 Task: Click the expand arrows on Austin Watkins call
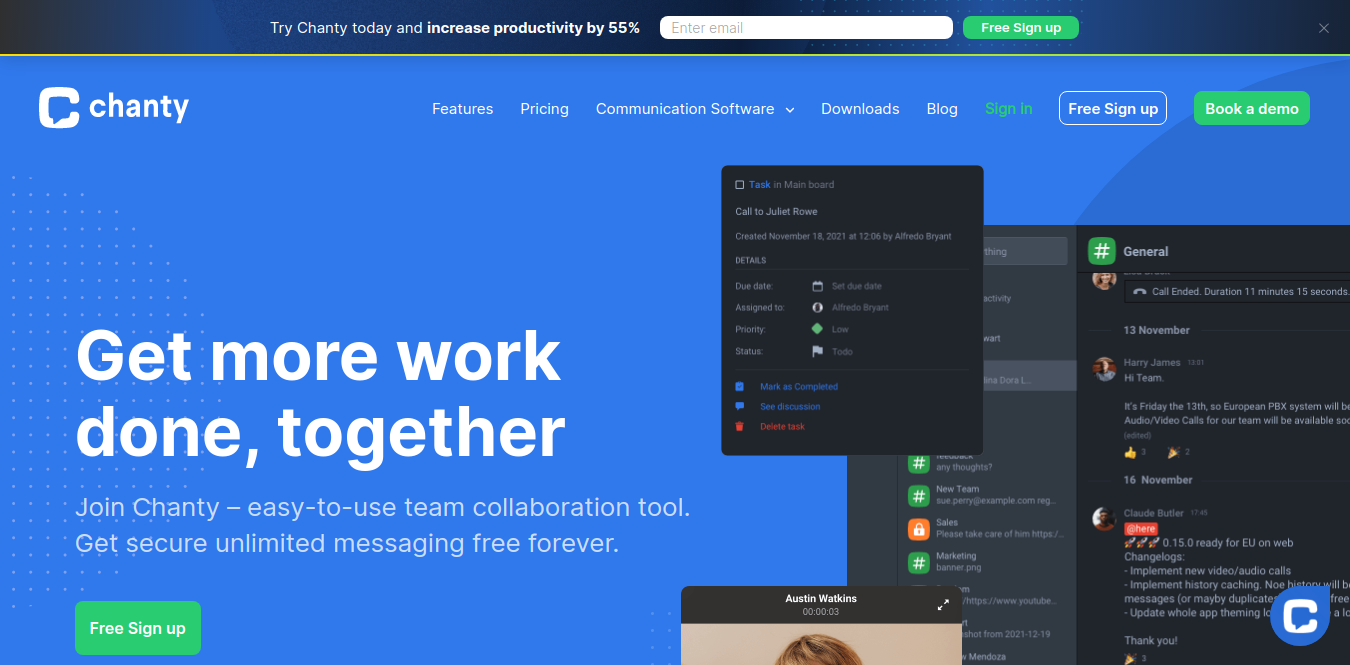[942, 605]
